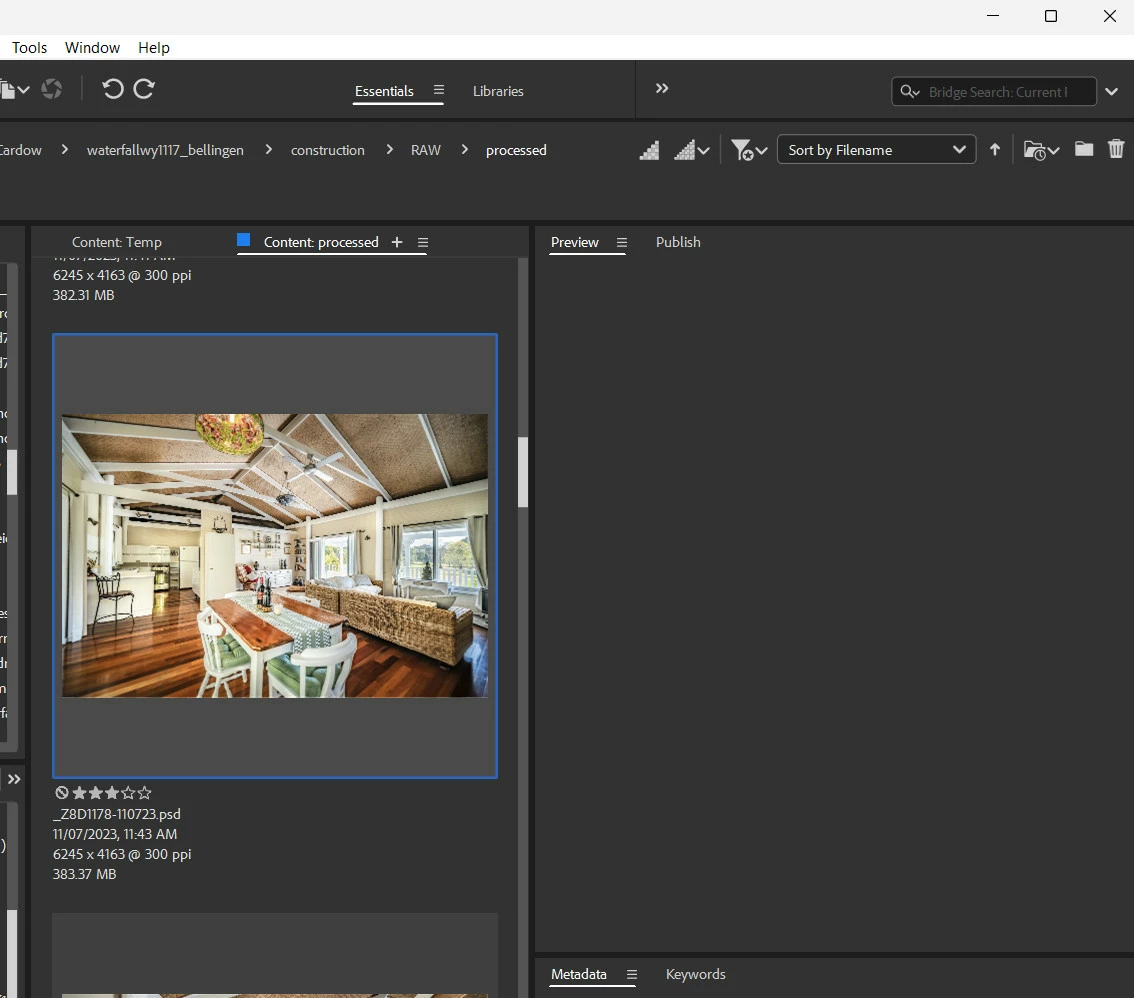Select the Preview panel tab

pyautogui.click(x=575, y=242)
